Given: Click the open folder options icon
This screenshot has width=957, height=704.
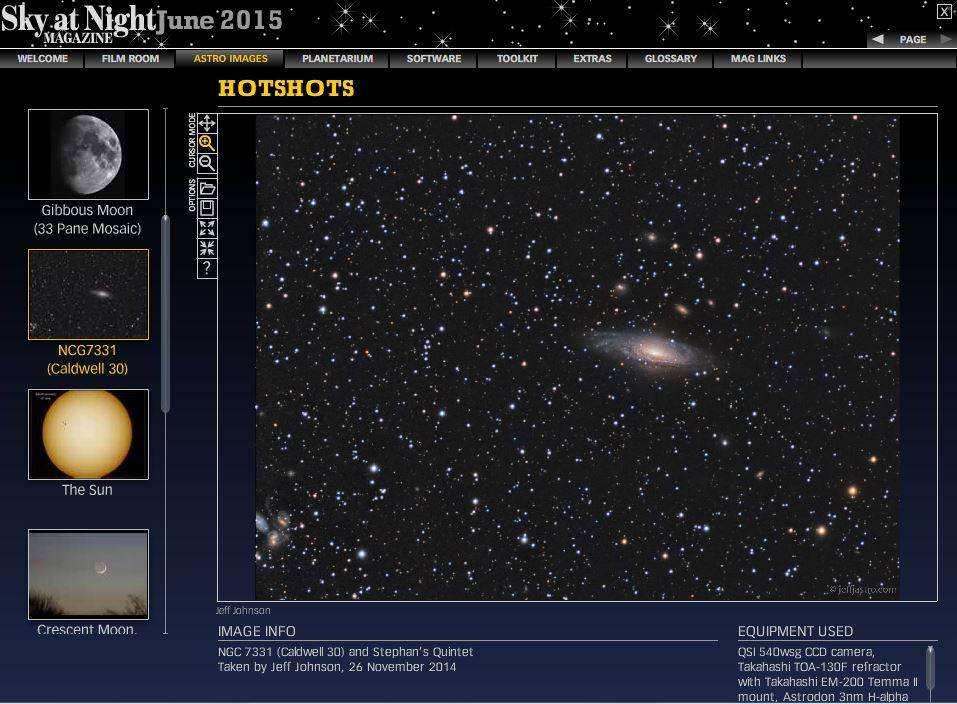Looking at the screenshot, I should (x=207, y=188).
